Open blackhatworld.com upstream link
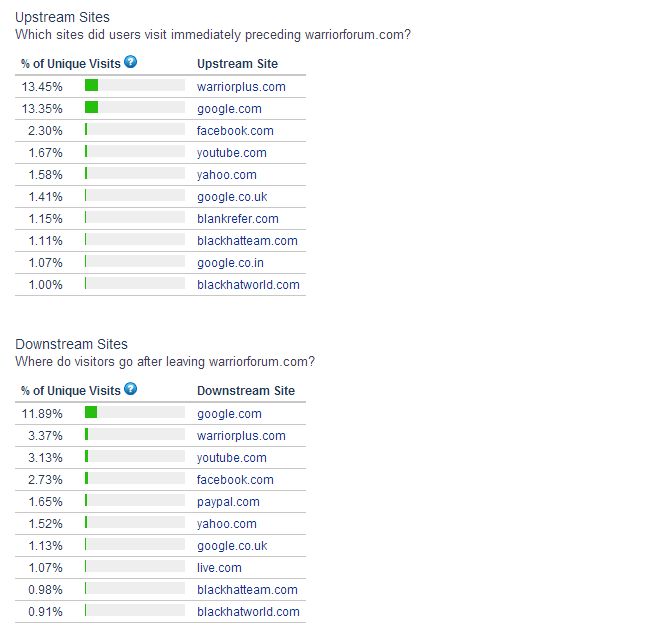Screen dimensions: 661x644 click(x=248, y=284)
